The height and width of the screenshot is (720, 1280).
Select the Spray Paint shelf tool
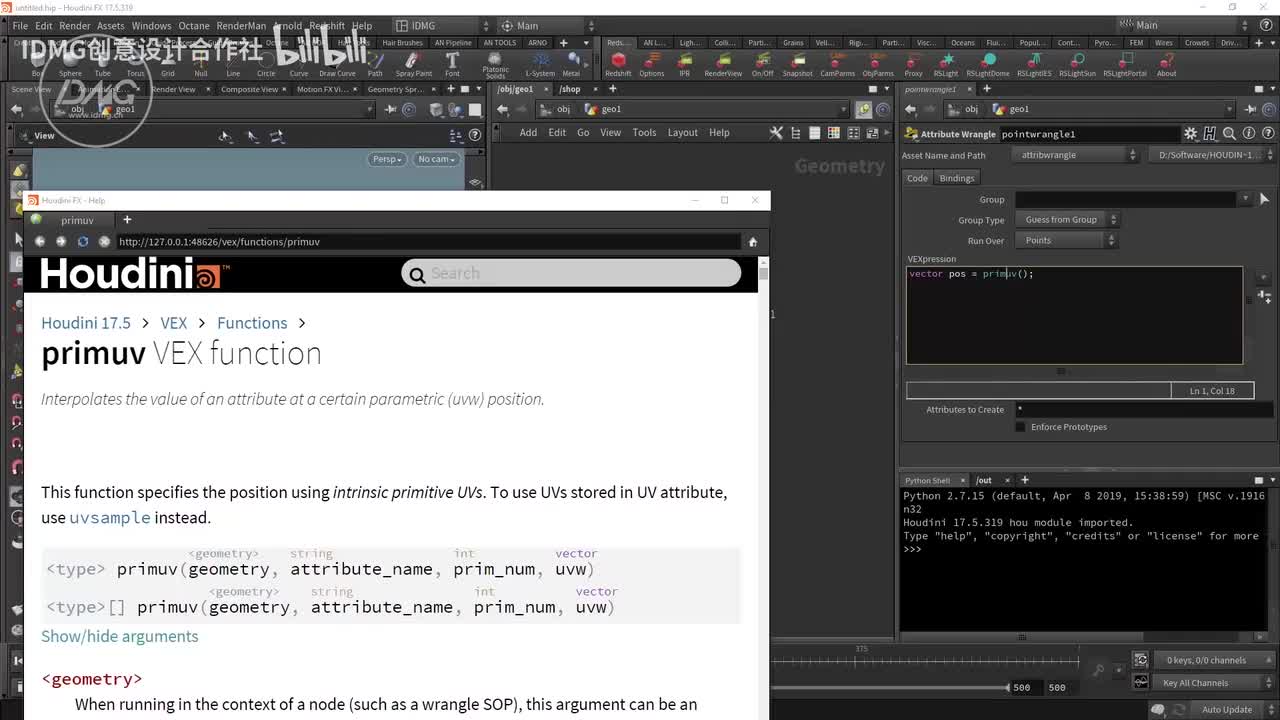click(x=413, y=65)
